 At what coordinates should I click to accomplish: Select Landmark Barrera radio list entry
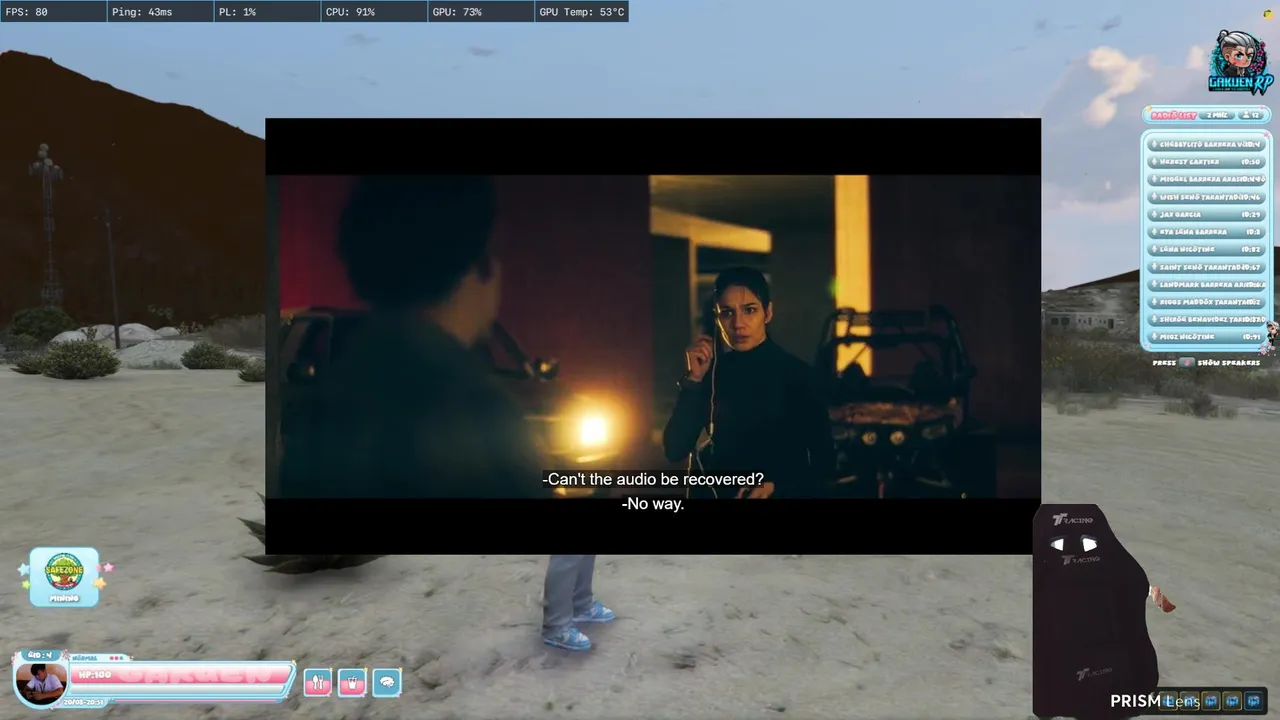[1208, 284]
